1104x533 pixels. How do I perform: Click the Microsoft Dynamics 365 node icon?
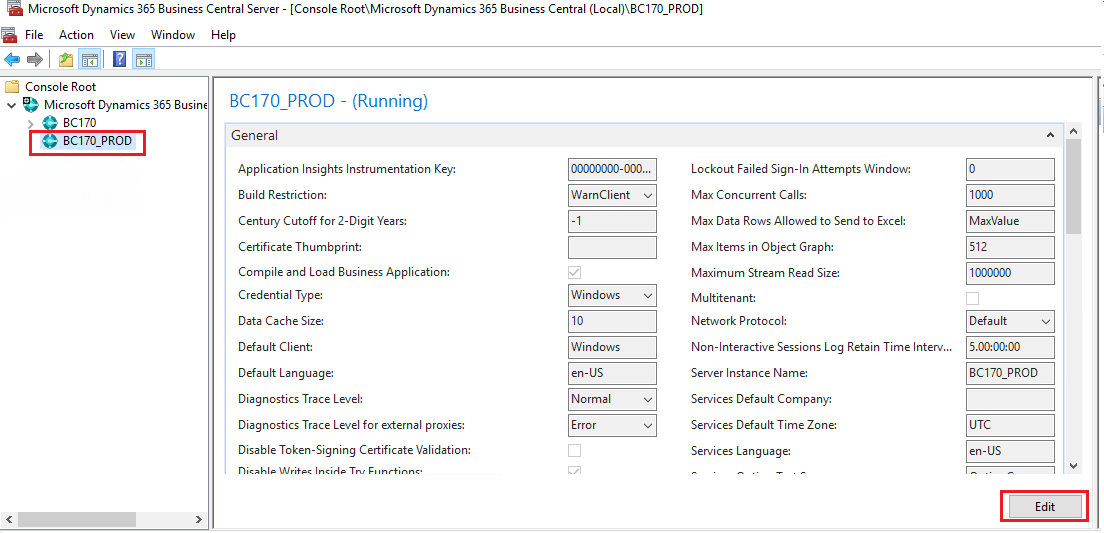point(31,105)
